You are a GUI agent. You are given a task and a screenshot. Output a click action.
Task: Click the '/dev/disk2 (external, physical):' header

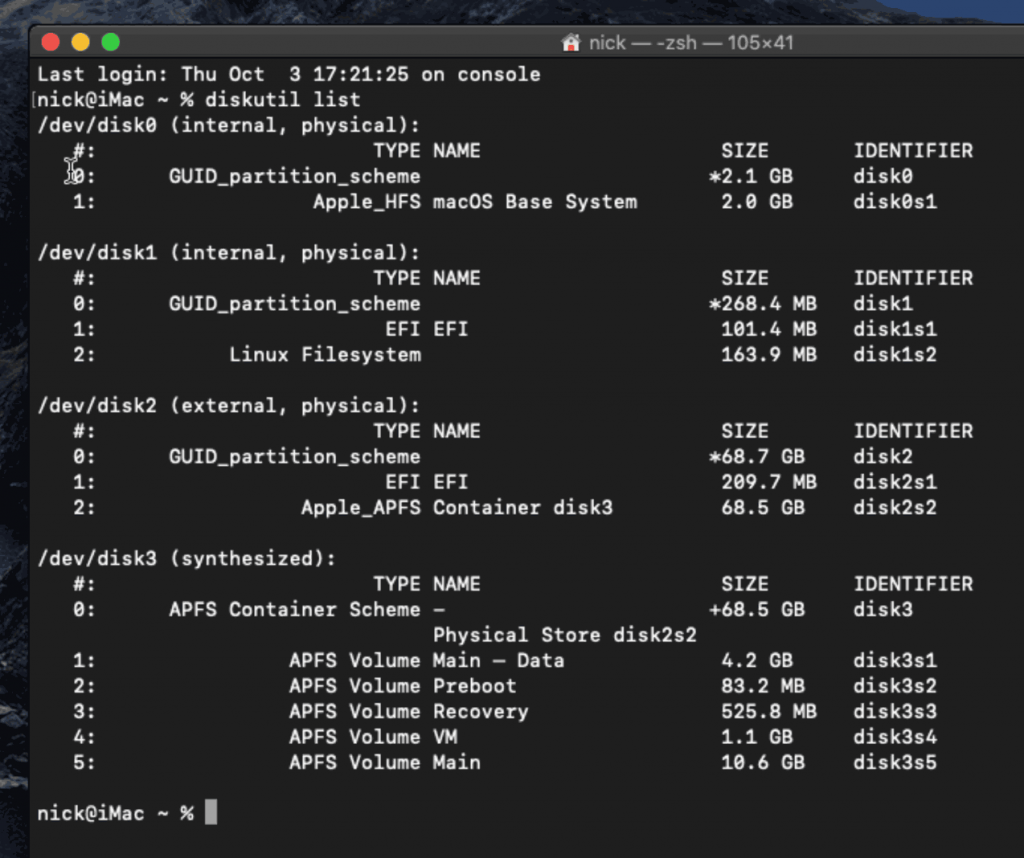tap(229, 405)
